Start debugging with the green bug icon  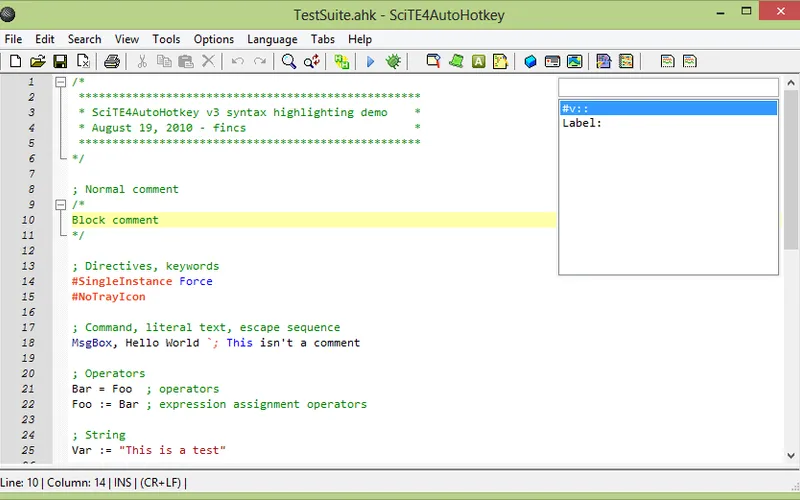(394, 62)
